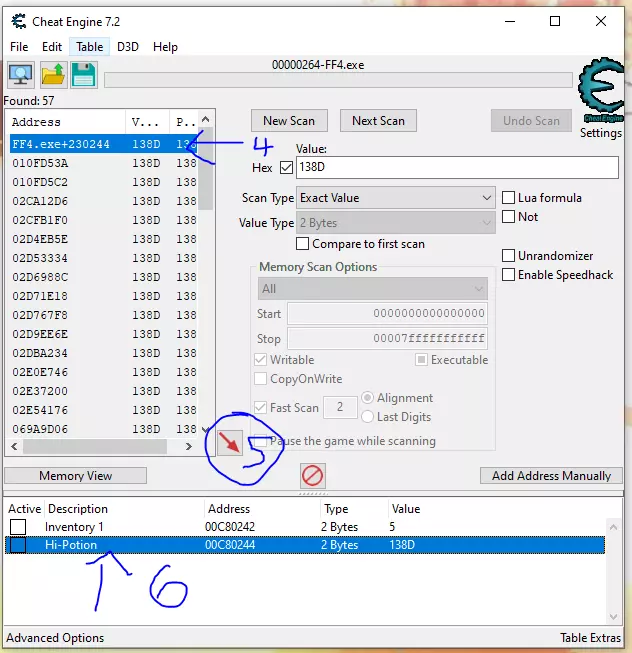This screenshot has height=653, width=632.
Task: Click the Cheat Engine title bar icon
Action: point(19,21)
